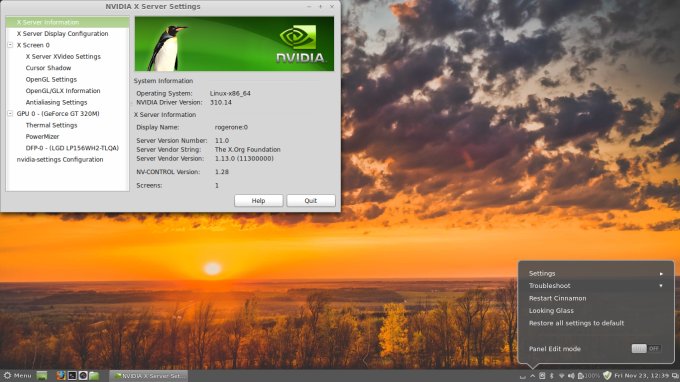Viewport: 680px width, 382px height.
Task: Select NVIDIA X Server Settings taskbar entry
Action: tap(149, 375)
